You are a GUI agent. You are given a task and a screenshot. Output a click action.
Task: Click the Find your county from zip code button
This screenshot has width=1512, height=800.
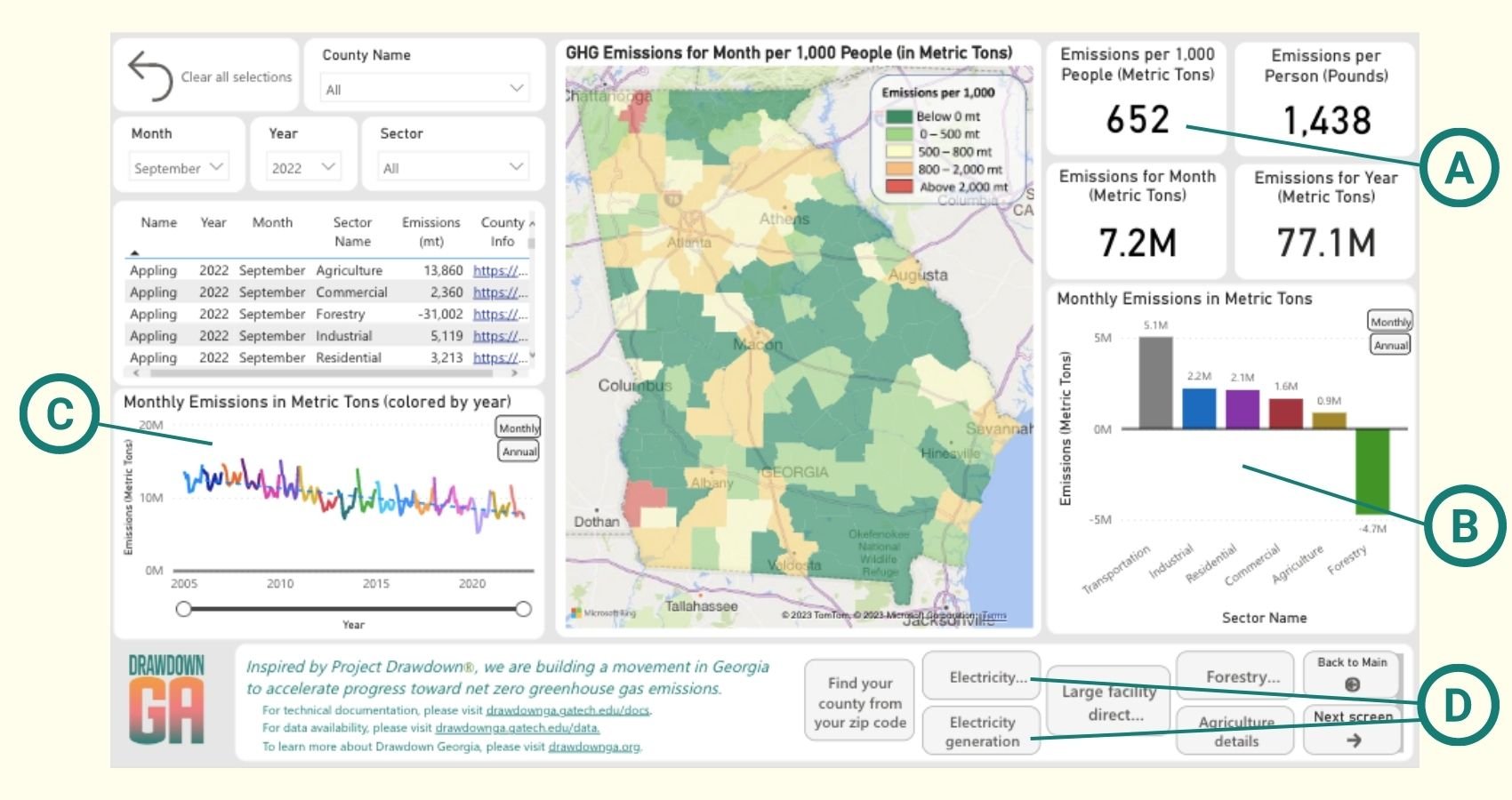859,704
